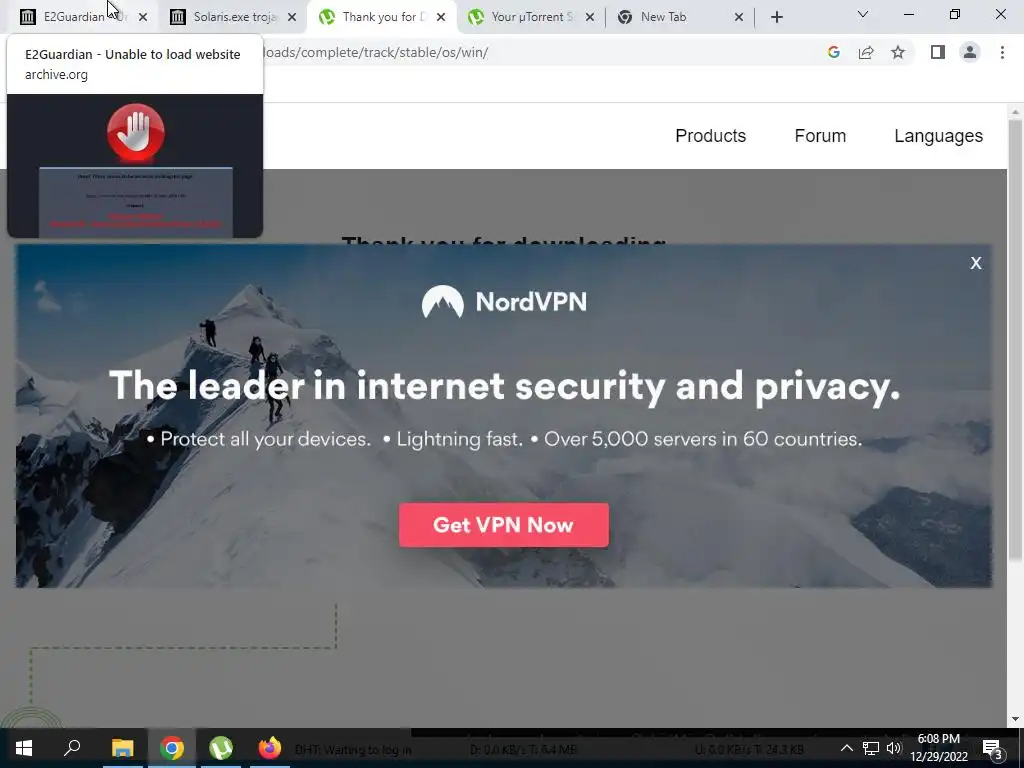Expand the tab search chevron
1024x768 pixels.
(863, 14)
